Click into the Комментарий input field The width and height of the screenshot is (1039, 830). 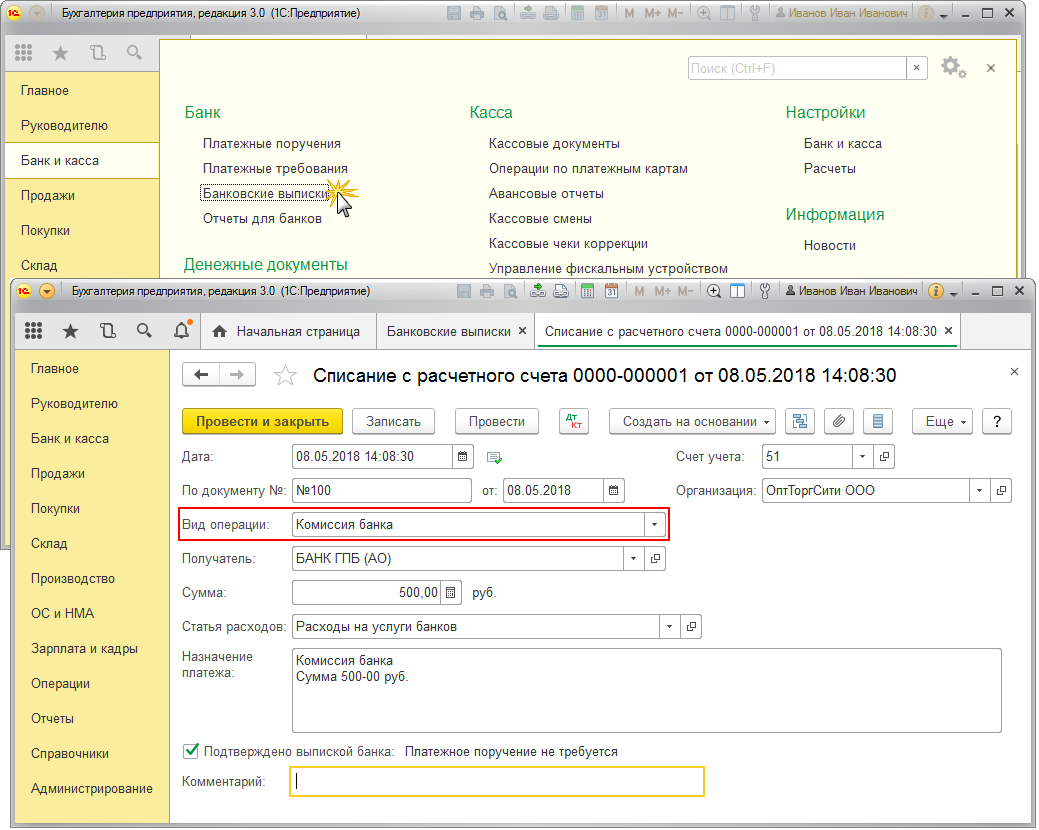[x=496, y=781]
